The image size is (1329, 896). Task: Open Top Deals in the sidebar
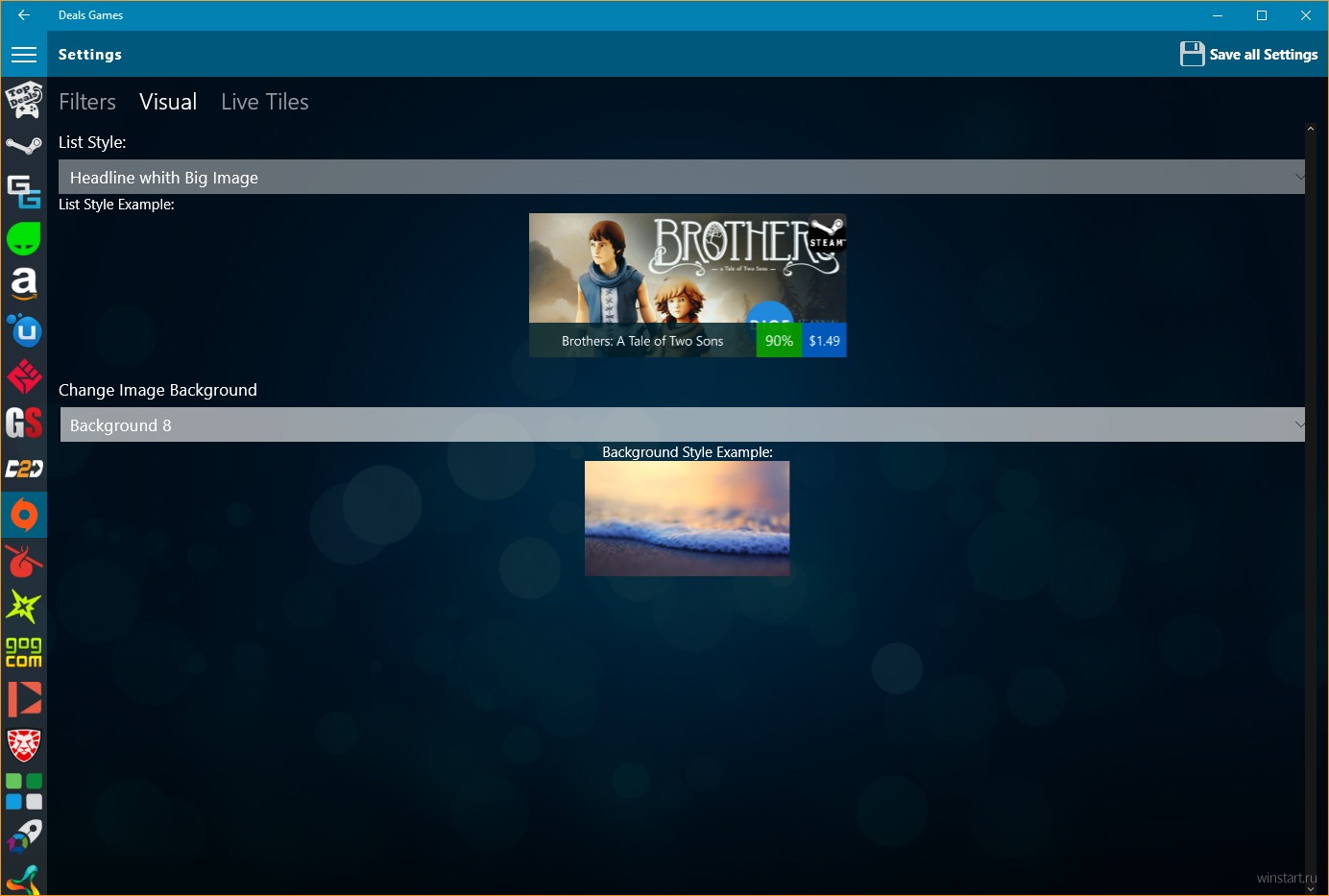point(24,100)
